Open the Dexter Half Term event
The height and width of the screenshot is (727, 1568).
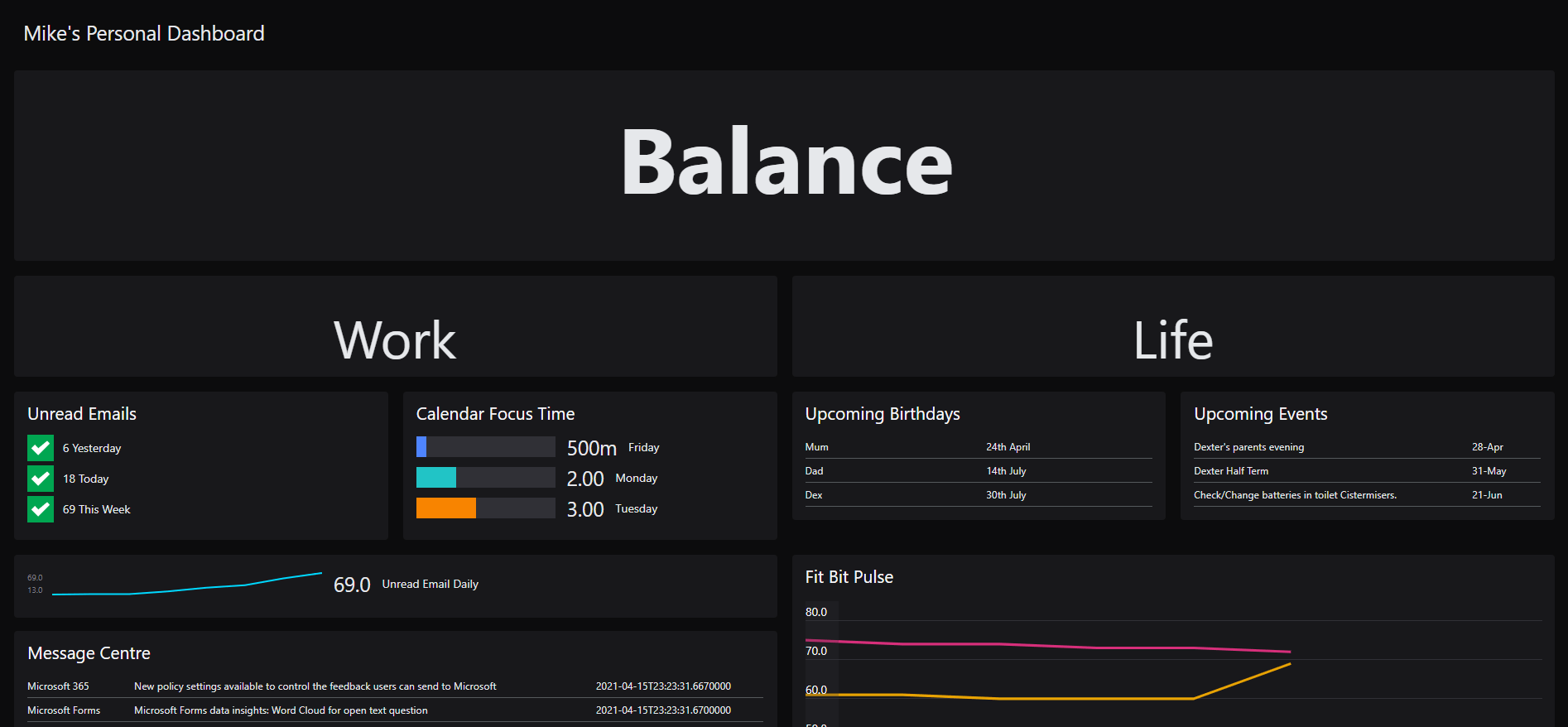point(1366,471)
